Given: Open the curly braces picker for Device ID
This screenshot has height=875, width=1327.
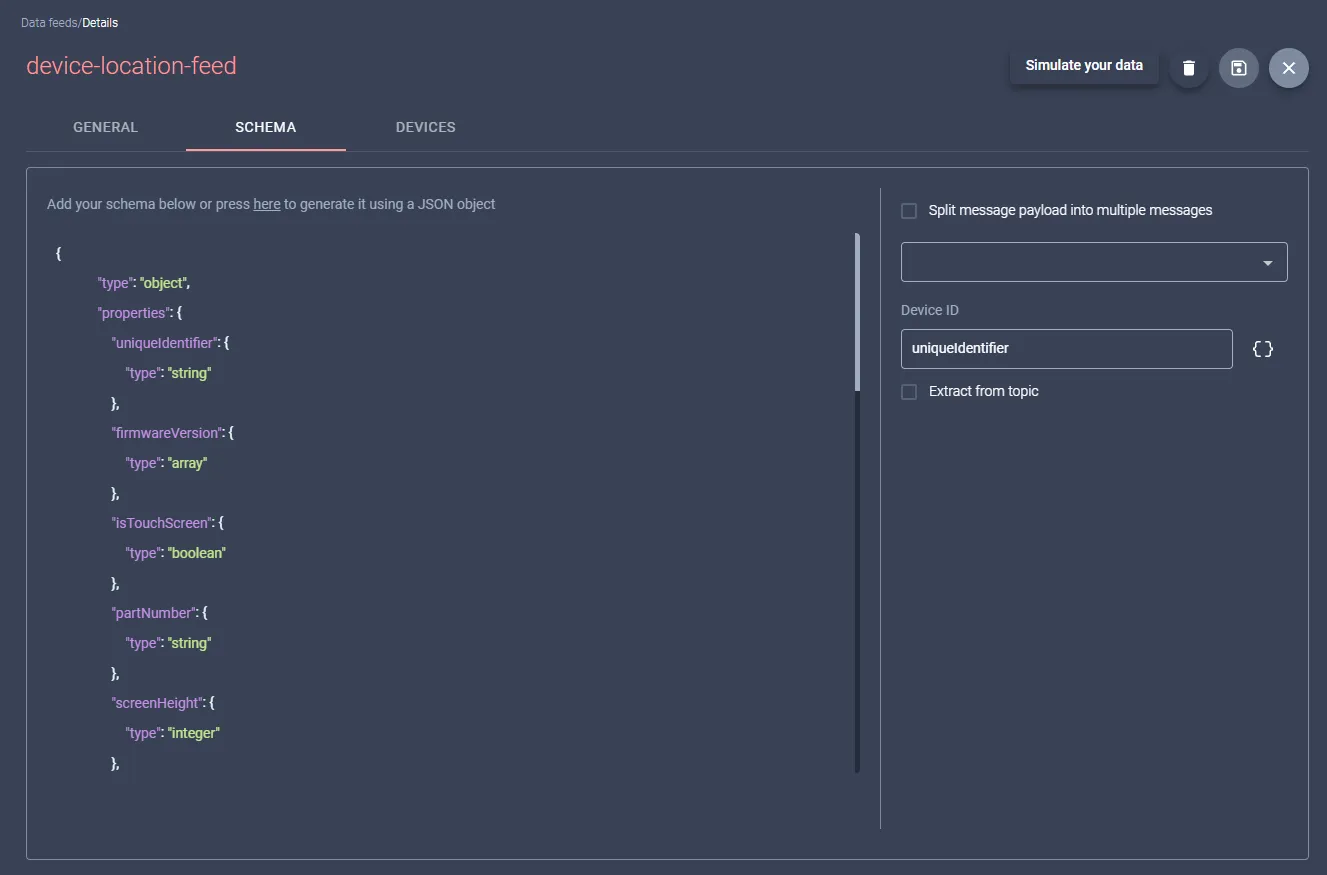Looking at the screenshot, I should (x=1263, y=349).
